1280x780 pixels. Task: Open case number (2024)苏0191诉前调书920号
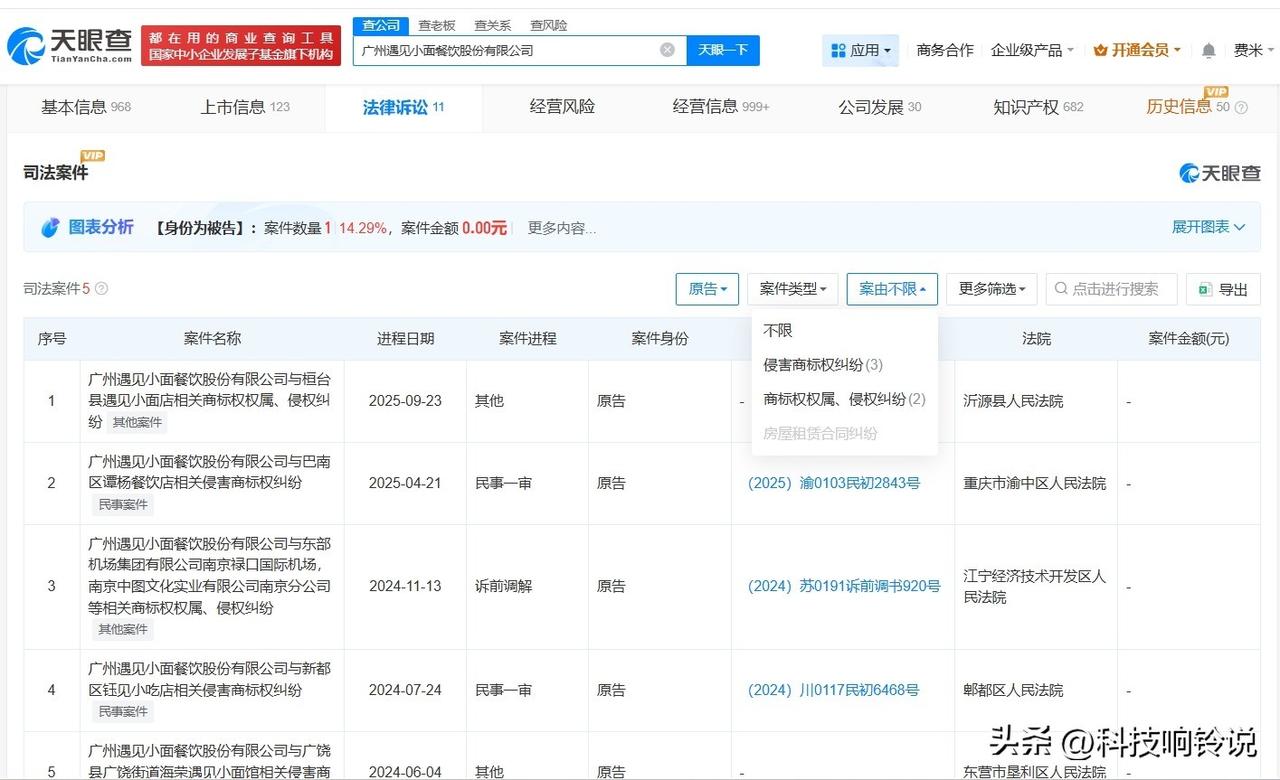tap(844, 587)
